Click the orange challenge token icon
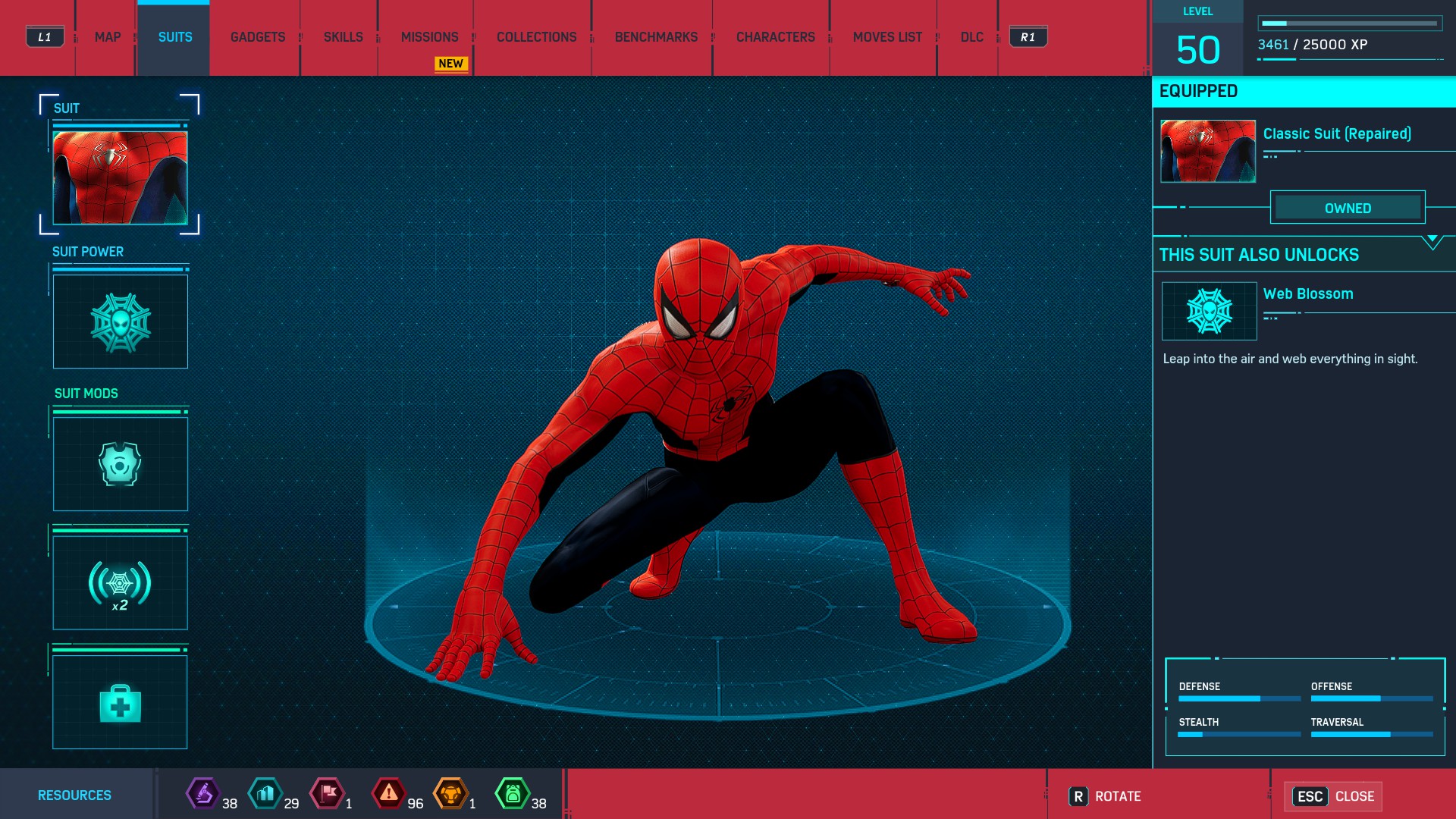This screenshot has width=1456, height=819. [x=450, y=794]
